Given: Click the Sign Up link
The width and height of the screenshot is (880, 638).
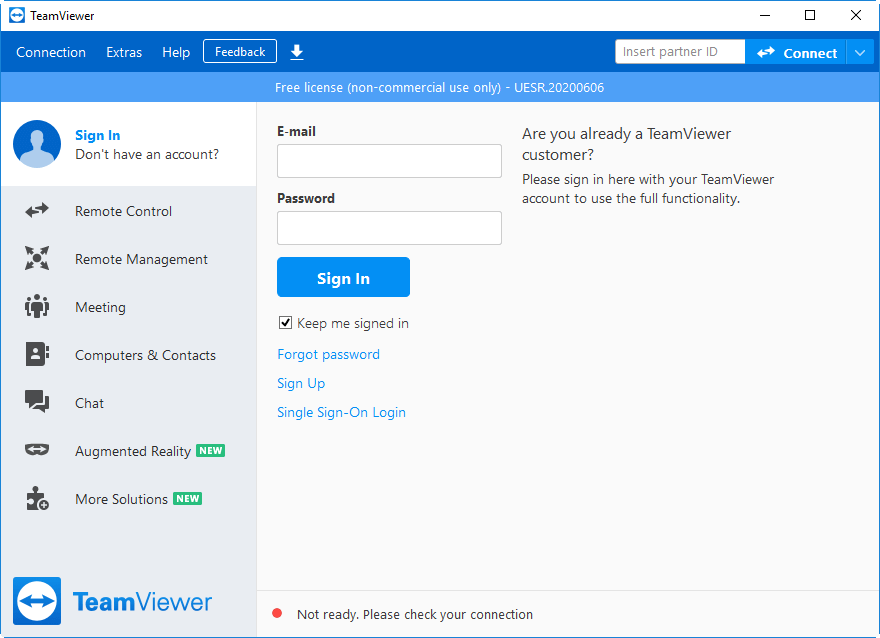Looking at the screenshot, I should pyautogui.click(x=301, y=383).
